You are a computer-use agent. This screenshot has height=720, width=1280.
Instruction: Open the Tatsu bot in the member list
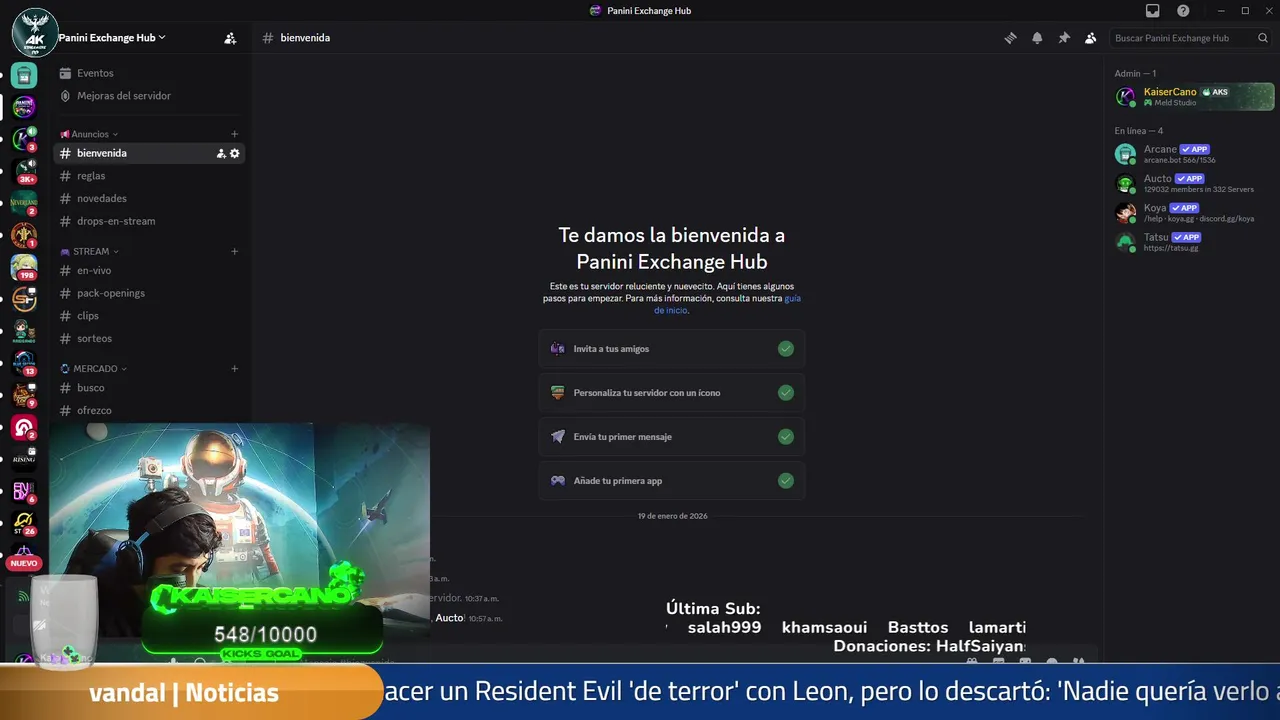click(x=1194, y=242)
